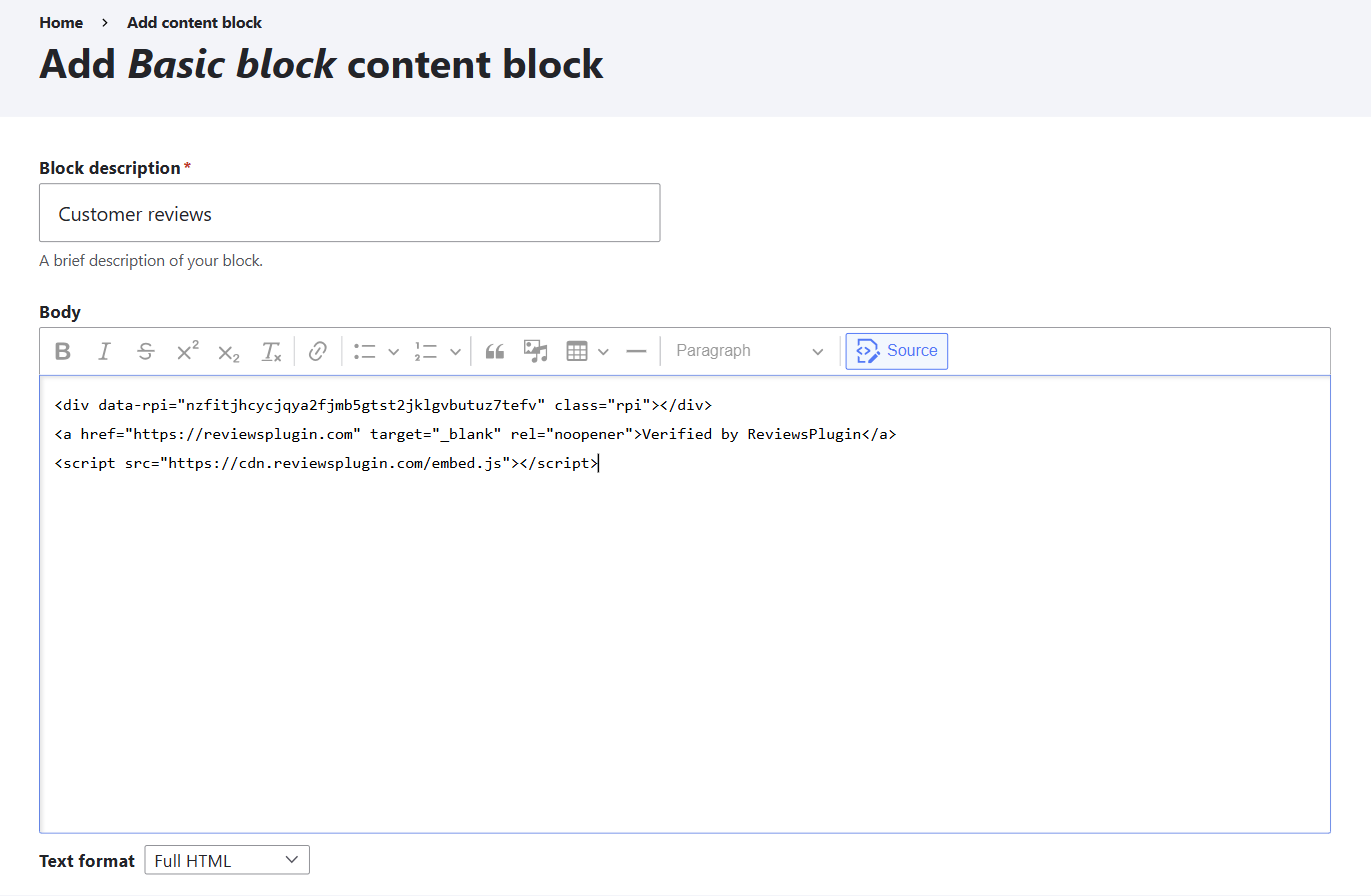The width and height of the screenshot is (1371, 896).
Task: Click the page title 'Add Basic block content block'
Action: click(x=321, y=64)
